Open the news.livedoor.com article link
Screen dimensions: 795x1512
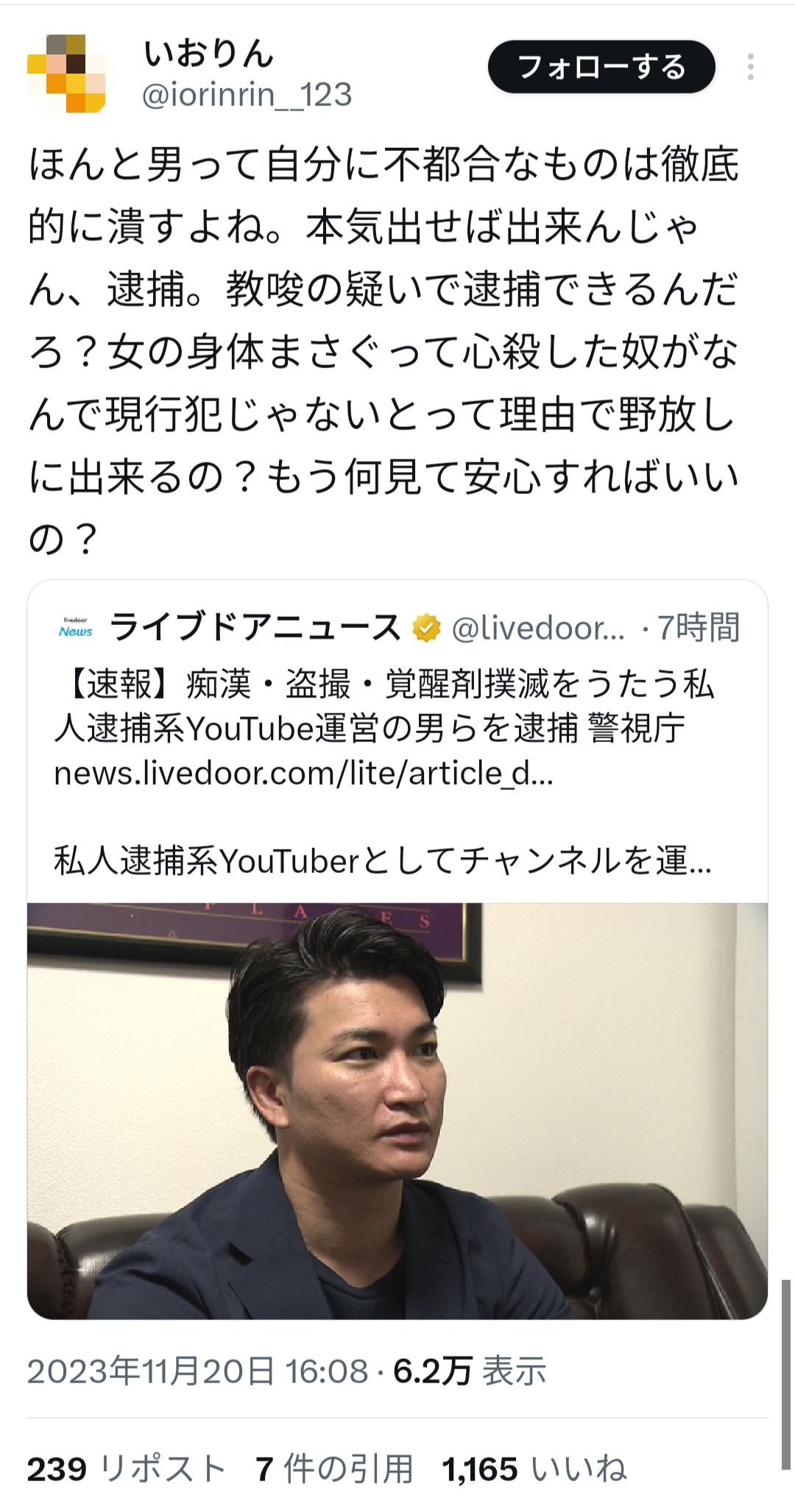[x=303, y=773]
